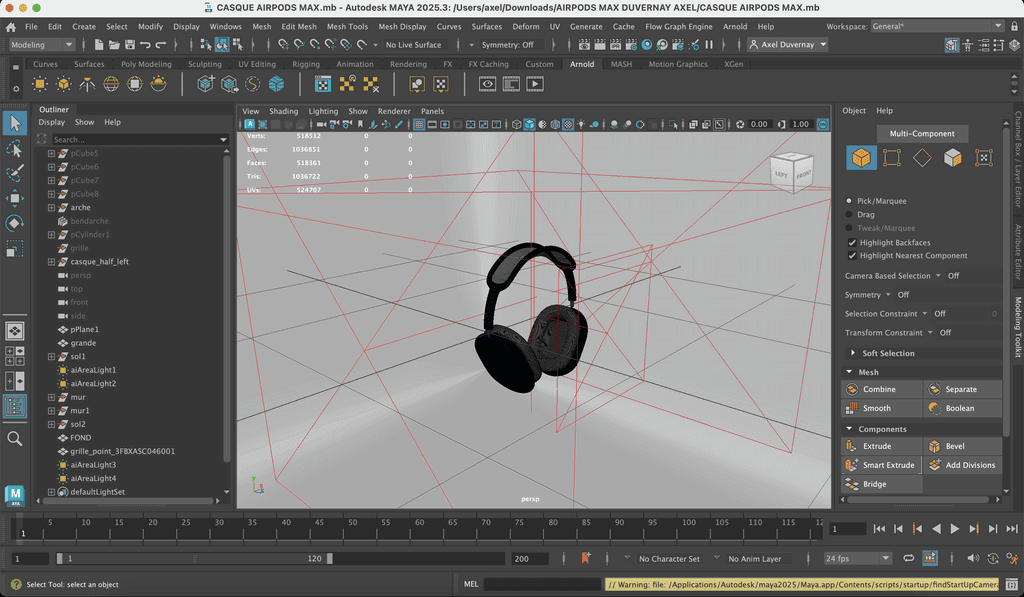Screen dimensions: 1024x597
Task: Select the Drag radio option
Action: 850,214
